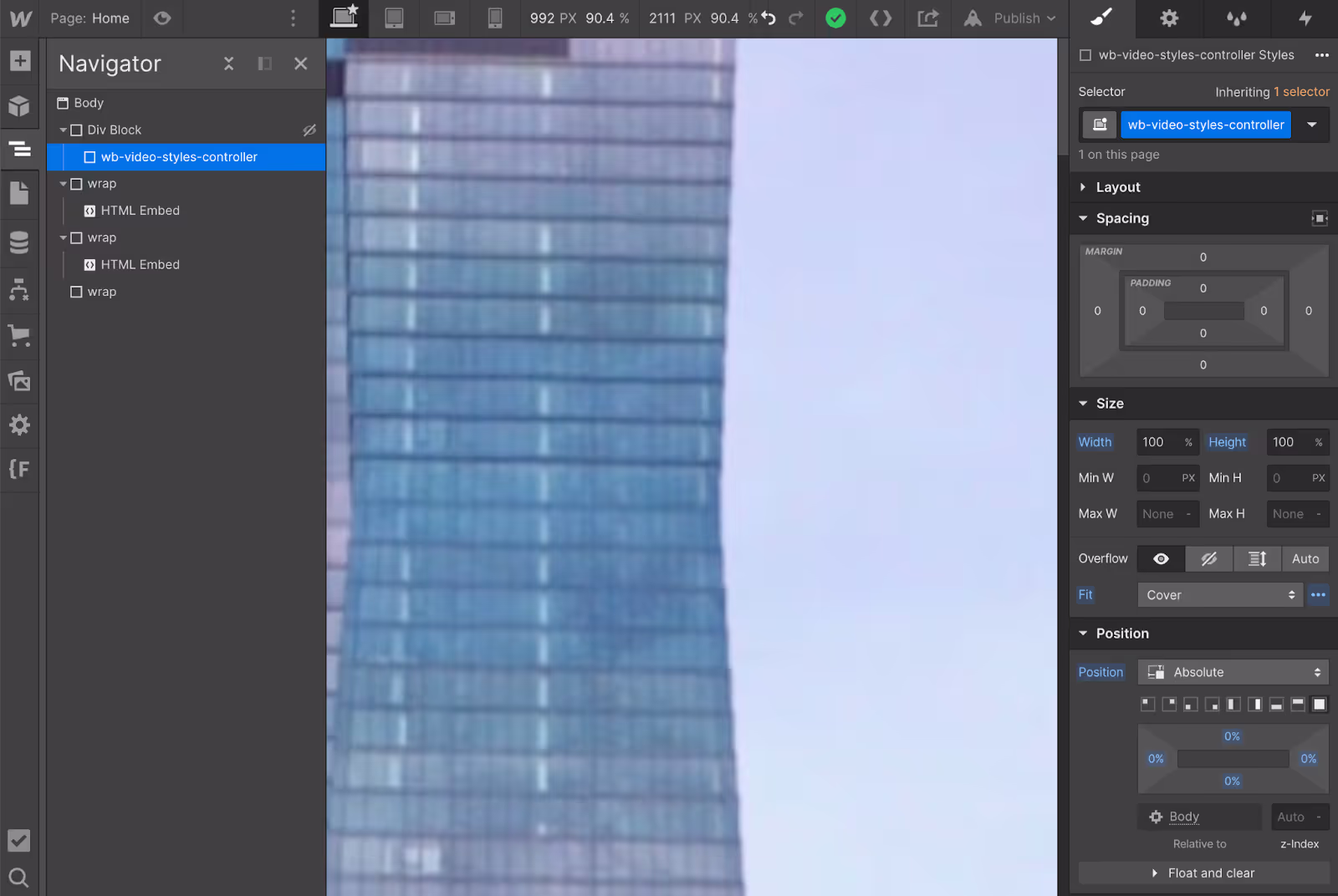Viewport: 1338px width, 896px height.
Task: Collapse the second wrap tree item
Action: pyautogui.click(x=63, y=238)
